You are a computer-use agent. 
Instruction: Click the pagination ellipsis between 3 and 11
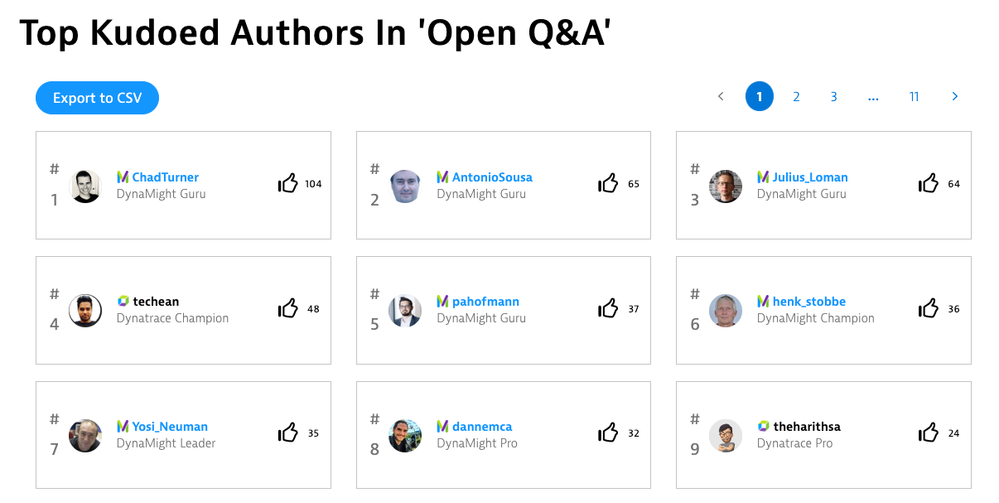tap(873, 97)
